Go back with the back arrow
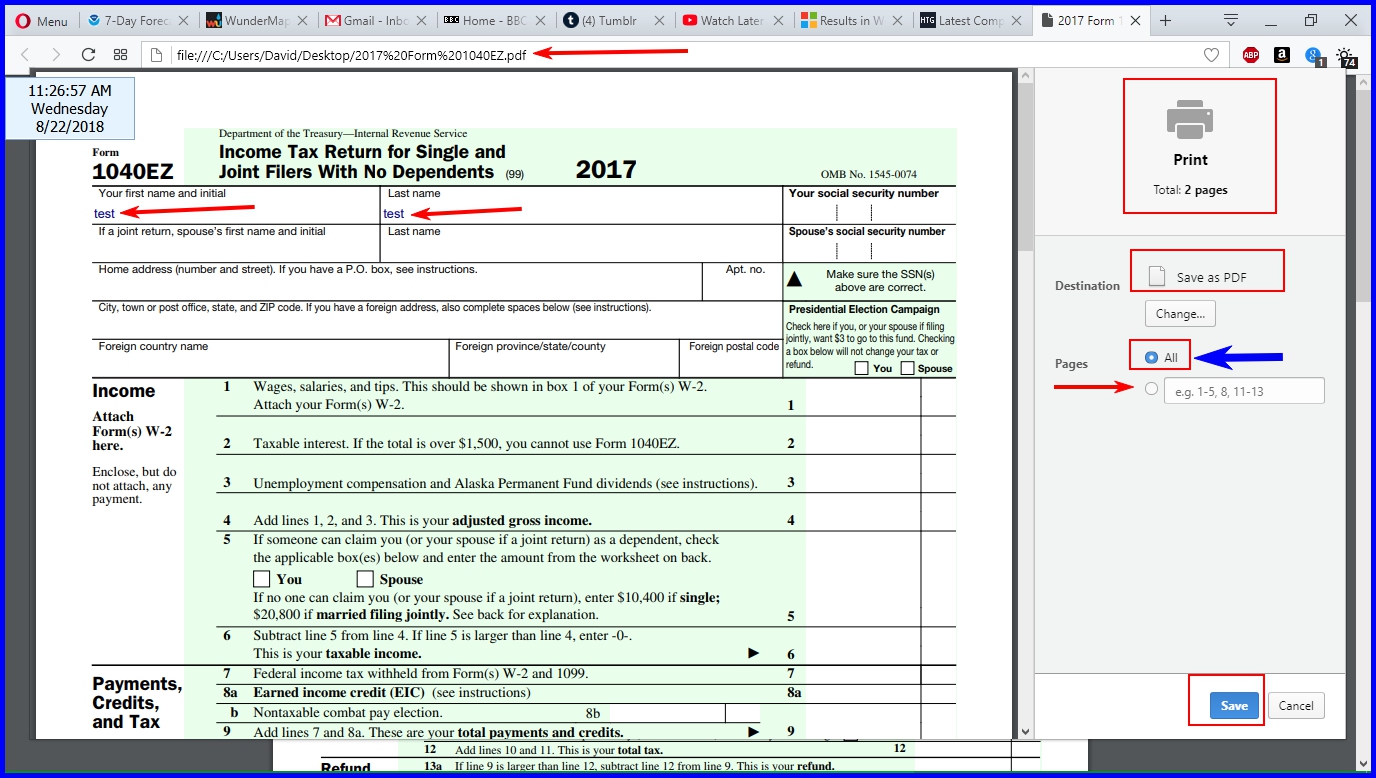This screenshot has height=778, width=1376. [x=27, y=55]
